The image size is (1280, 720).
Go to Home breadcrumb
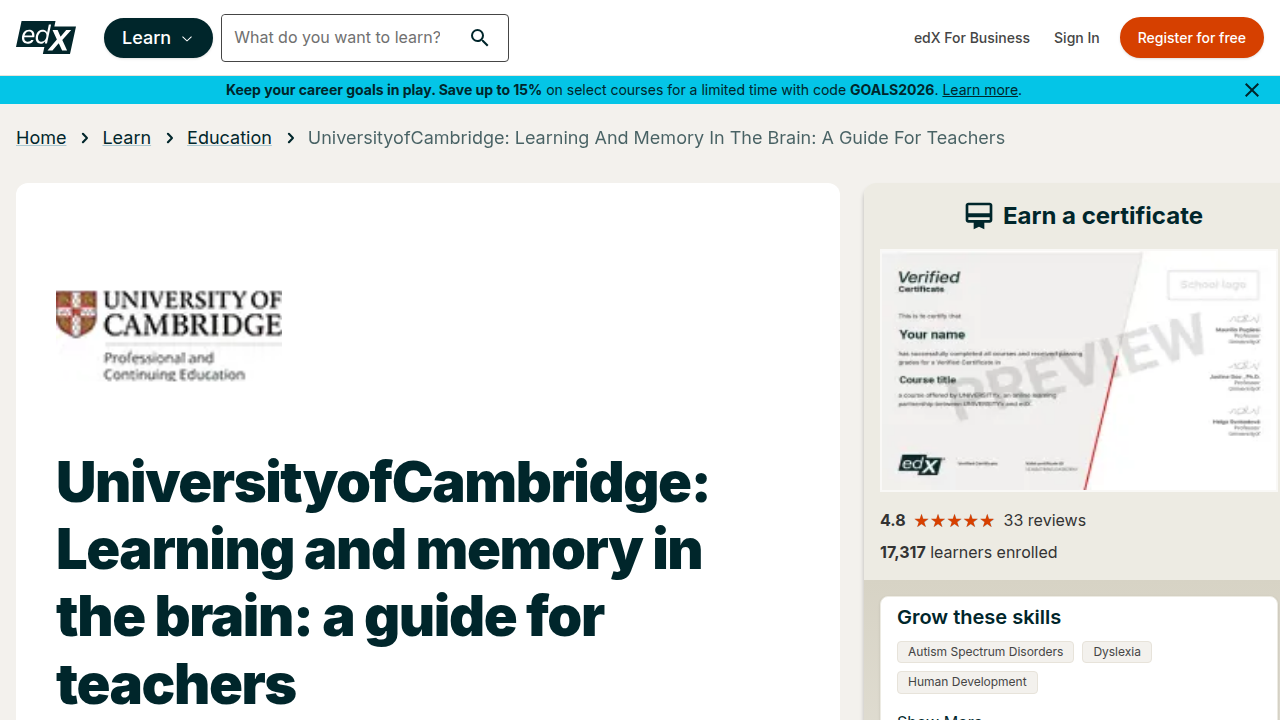coord(41,138)
